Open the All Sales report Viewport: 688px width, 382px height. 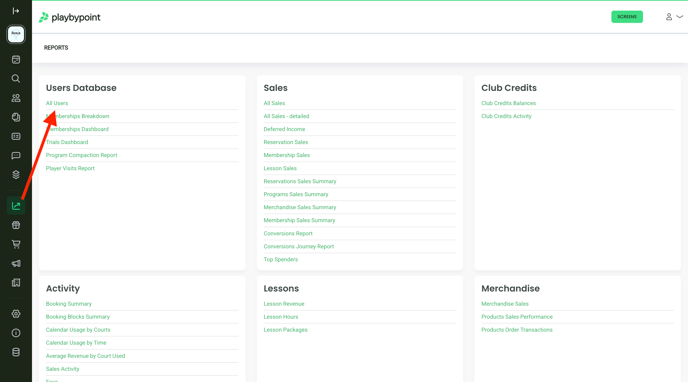274,103
